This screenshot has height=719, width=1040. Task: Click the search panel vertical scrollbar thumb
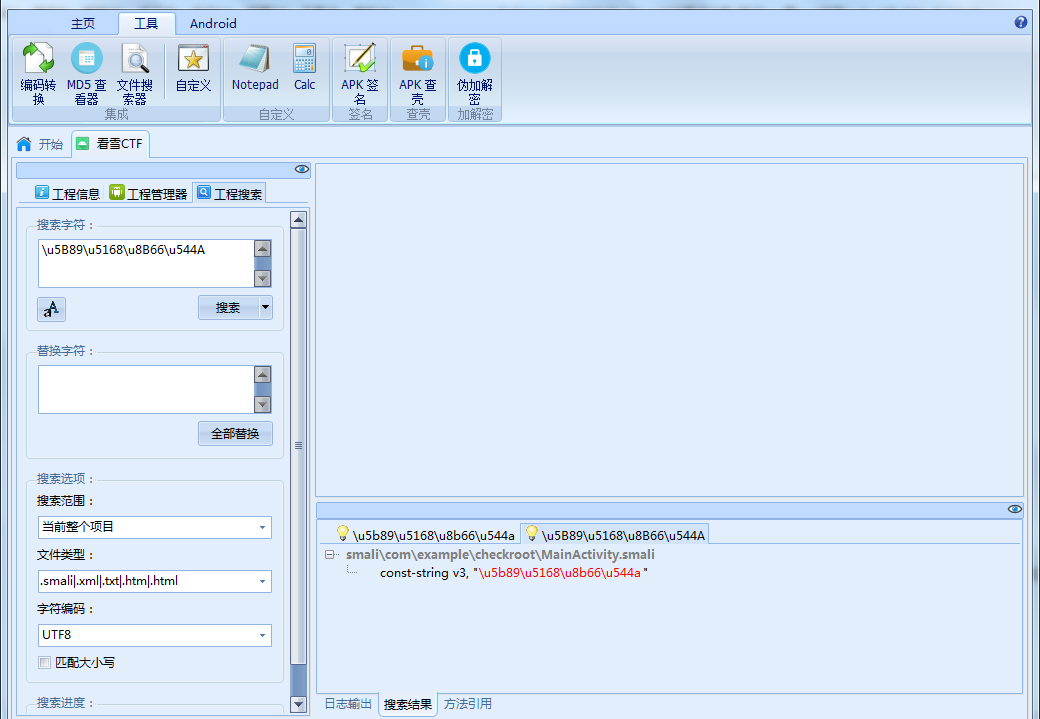pos(298,445)
